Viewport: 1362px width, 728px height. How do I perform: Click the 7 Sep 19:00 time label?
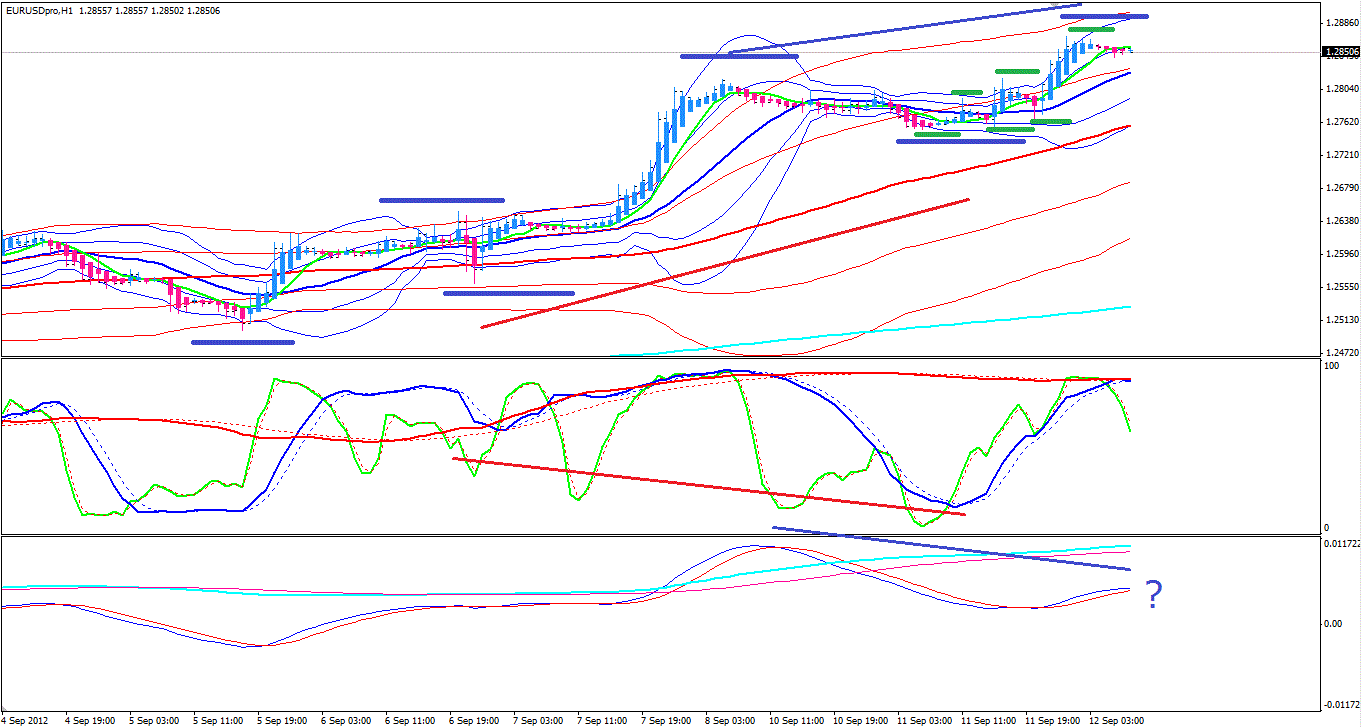coord(666,720)
